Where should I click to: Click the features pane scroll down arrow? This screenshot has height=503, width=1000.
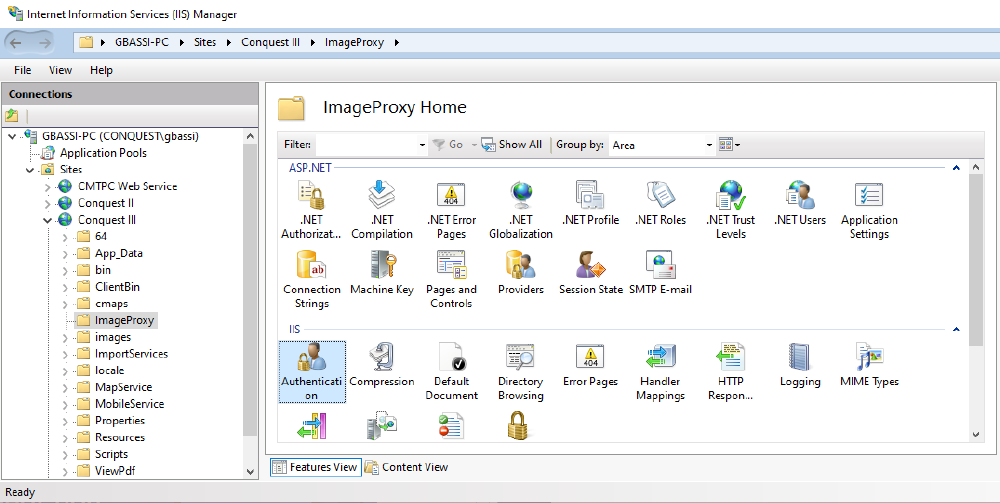pos(976,434)
